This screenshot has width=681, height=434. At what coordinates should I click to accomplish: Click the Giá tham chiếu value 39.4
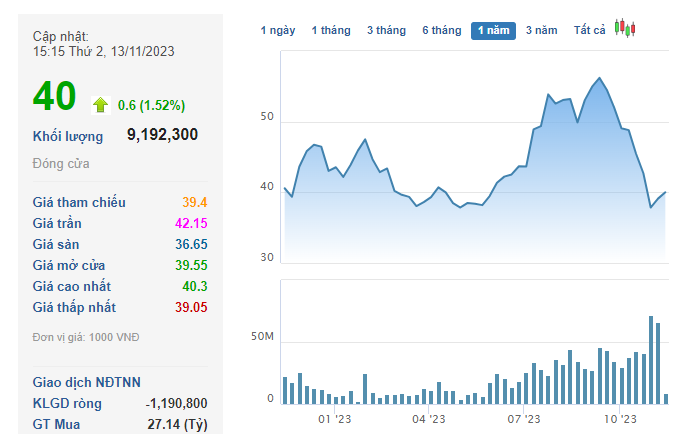194,202
